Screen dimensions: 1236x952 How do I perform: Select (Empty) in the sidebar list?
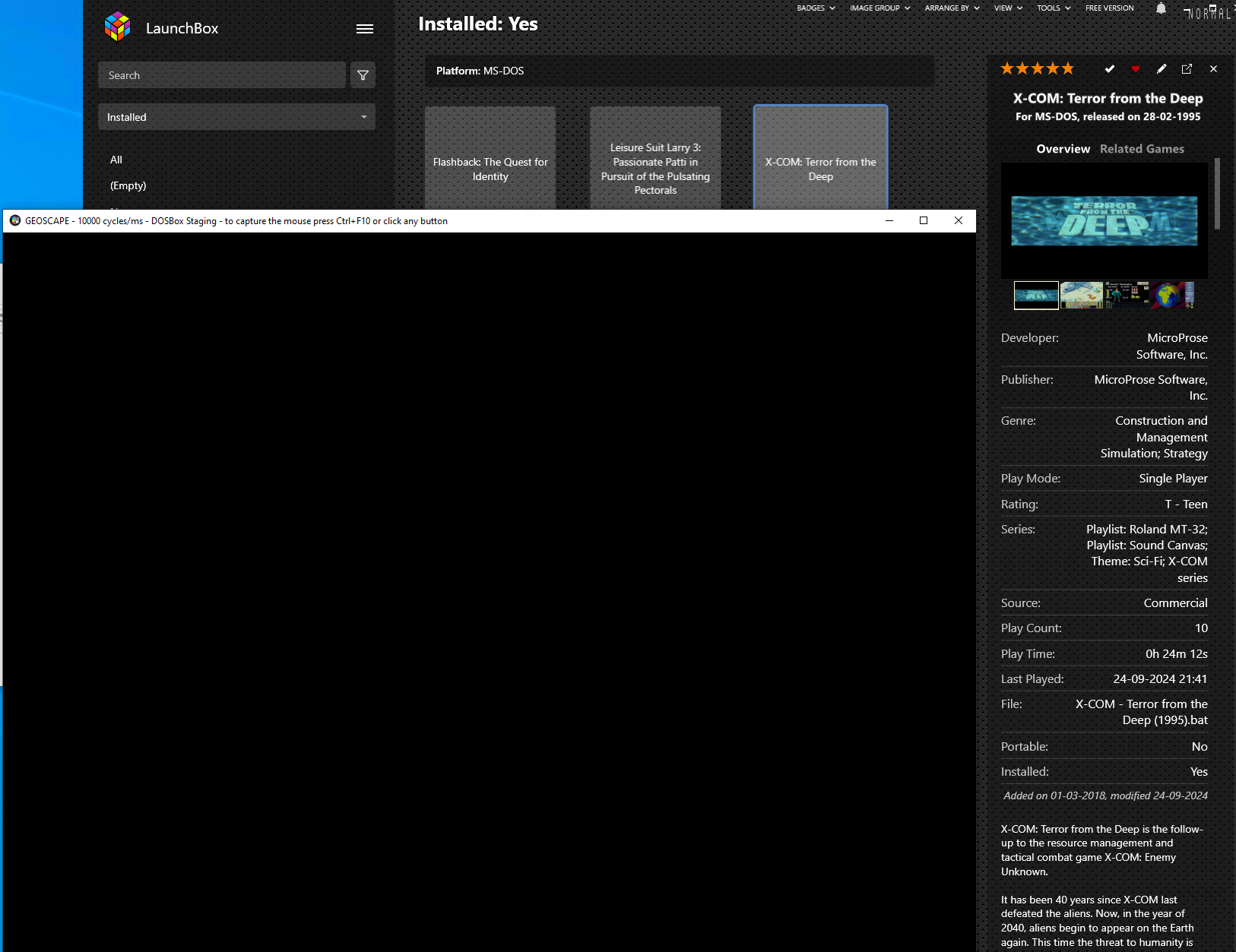click(x=128, y=185)
